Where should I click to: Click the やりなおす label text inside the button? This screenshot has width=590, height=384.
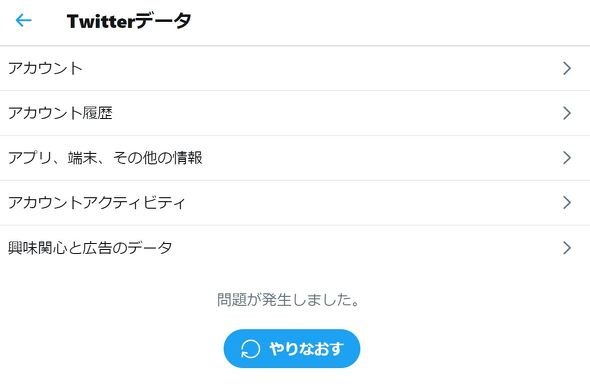point(306,349)
